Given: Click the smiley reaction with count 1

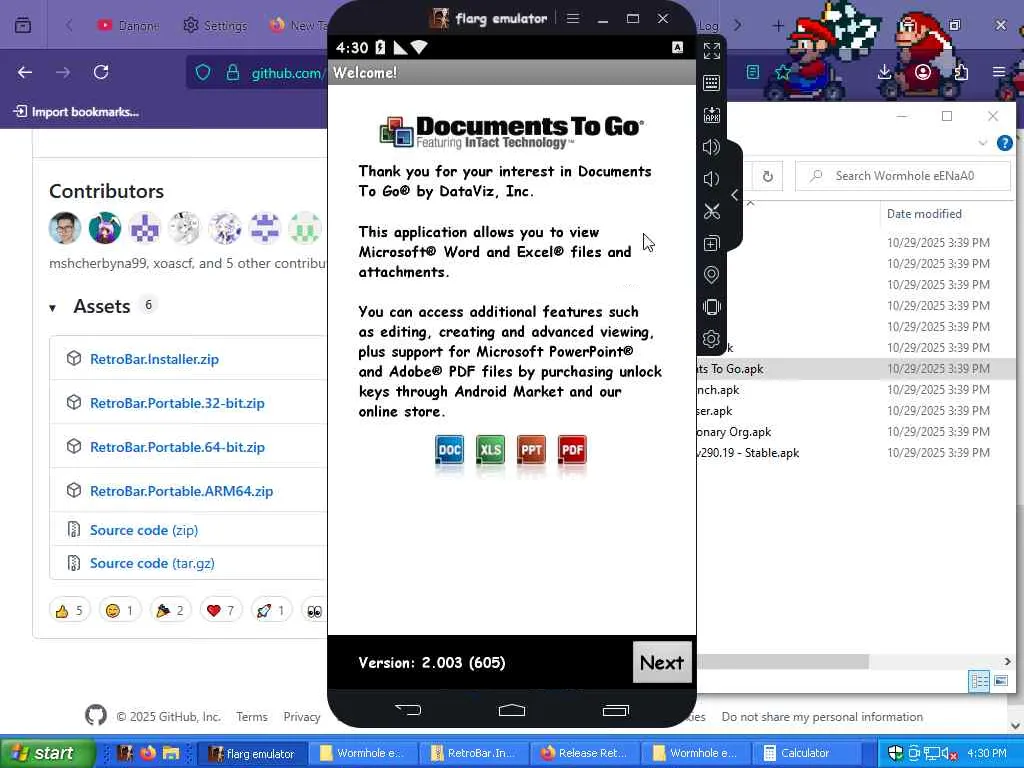Looking at the screenshot, I should [120, 611].
